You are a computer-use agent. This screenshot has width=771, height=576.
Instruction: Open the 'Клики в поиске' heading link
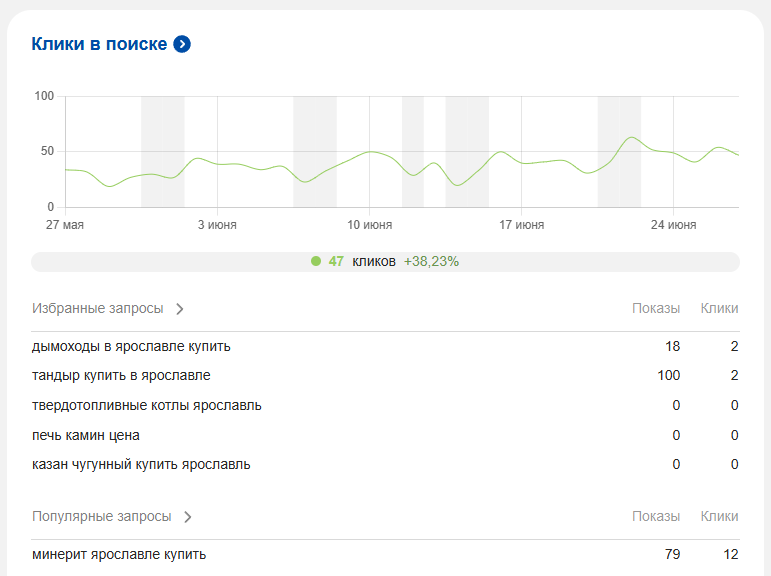click(x=99, y=44)
